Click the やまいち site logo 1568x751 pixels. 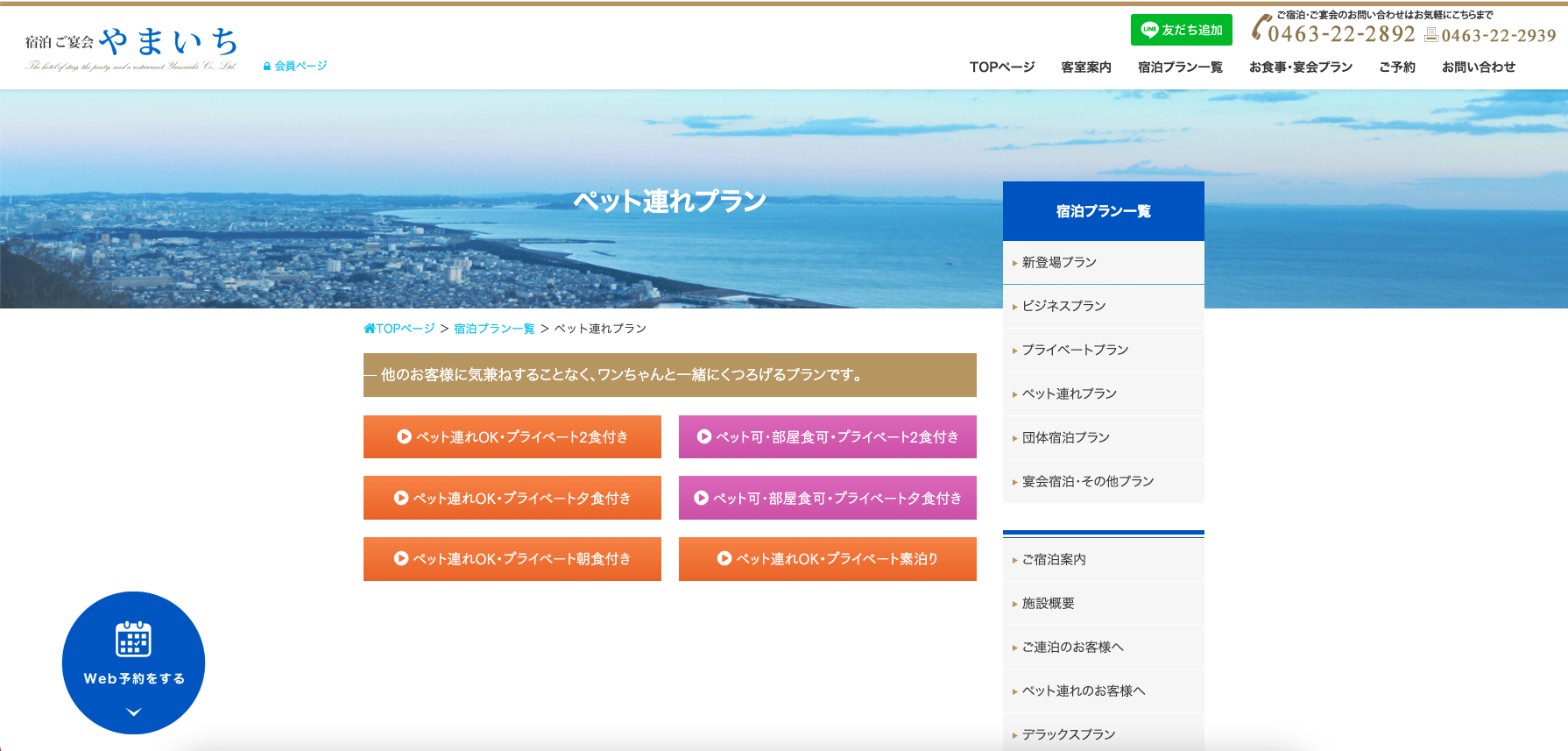tap(131, 48)
